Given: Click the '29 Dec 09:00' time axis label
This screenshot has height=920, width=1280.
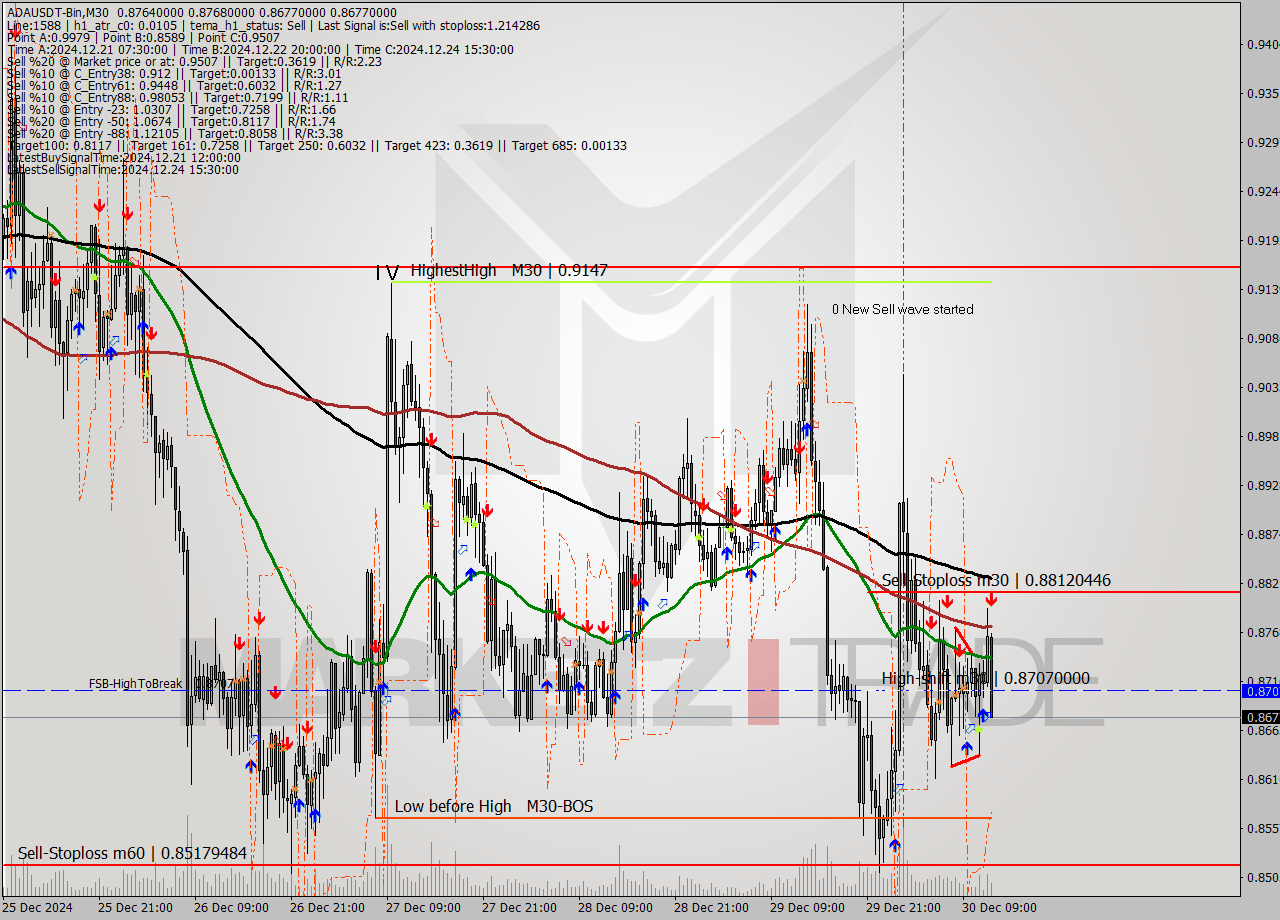Looking at the screenshot, I should (806, 908).
